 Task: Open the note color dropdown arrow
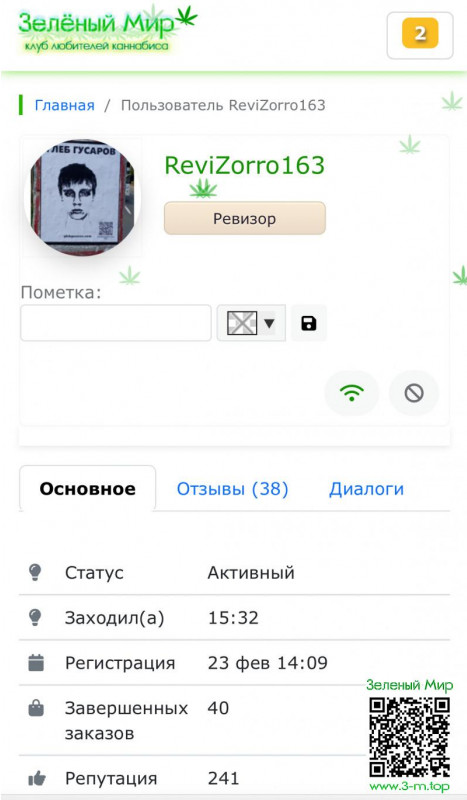(x=269, y=323)
